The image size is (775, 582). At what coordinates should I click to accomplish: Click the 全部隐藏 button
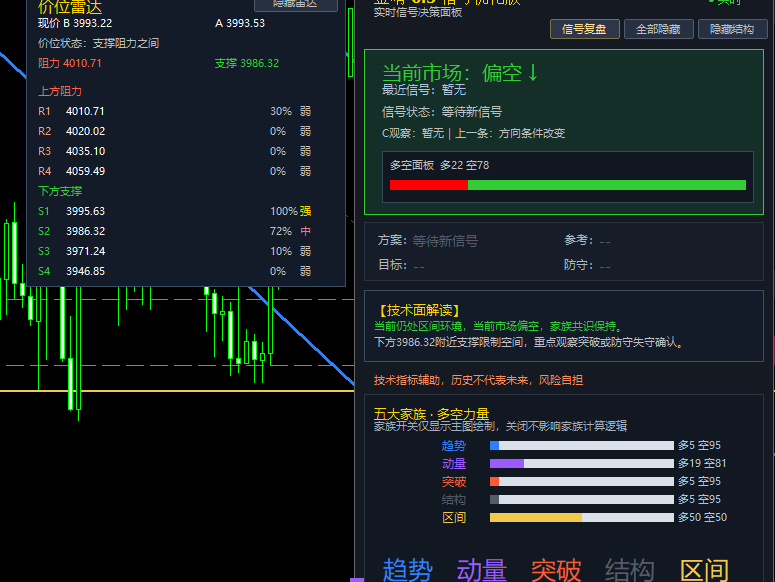[x=658, y=29]
